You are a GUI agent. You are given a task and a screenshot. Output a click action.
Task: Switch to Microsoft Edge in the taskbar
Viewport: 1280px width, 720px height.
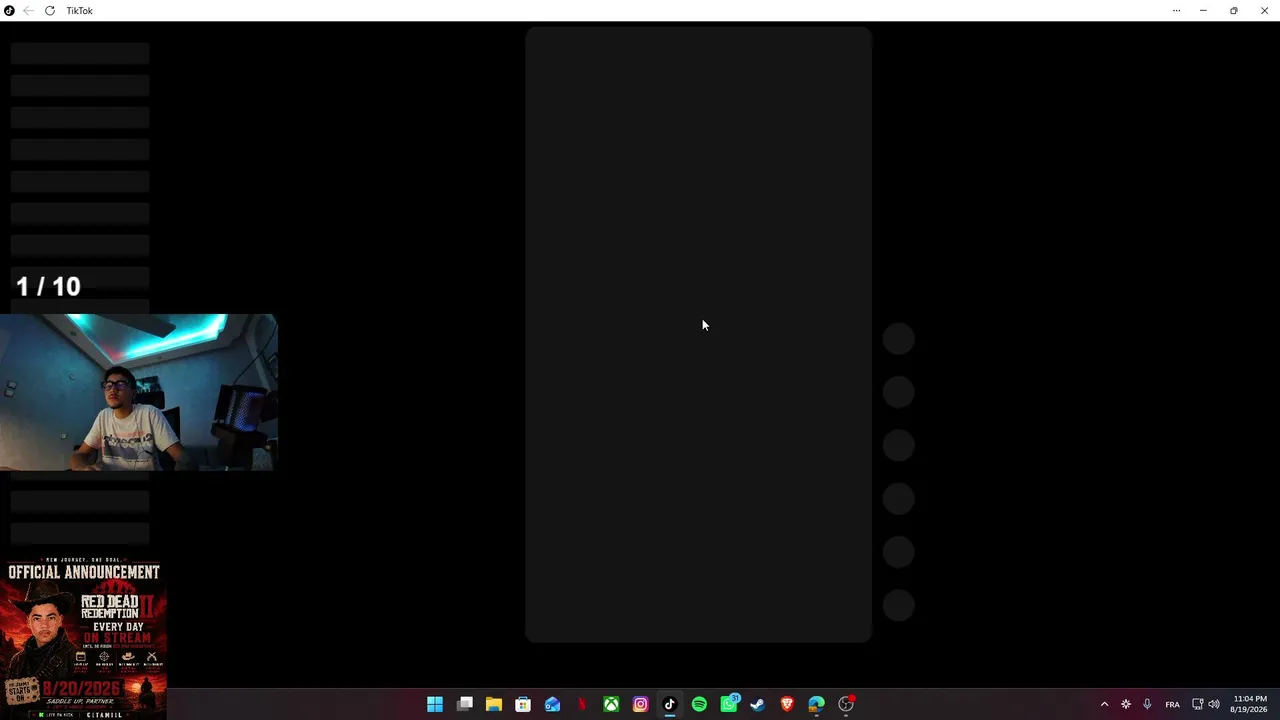(817, 704)
